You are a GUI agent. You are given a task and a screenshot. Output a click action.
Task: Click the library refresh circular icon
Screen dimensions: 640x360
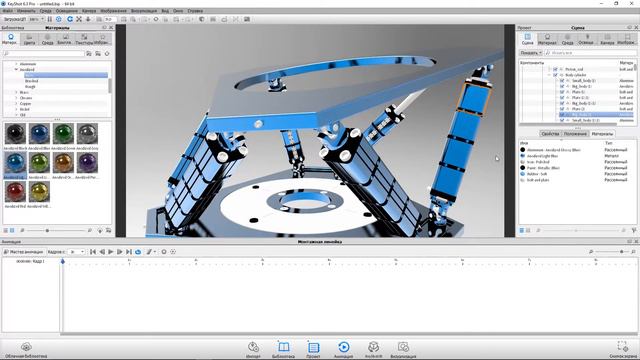[107, 53]
